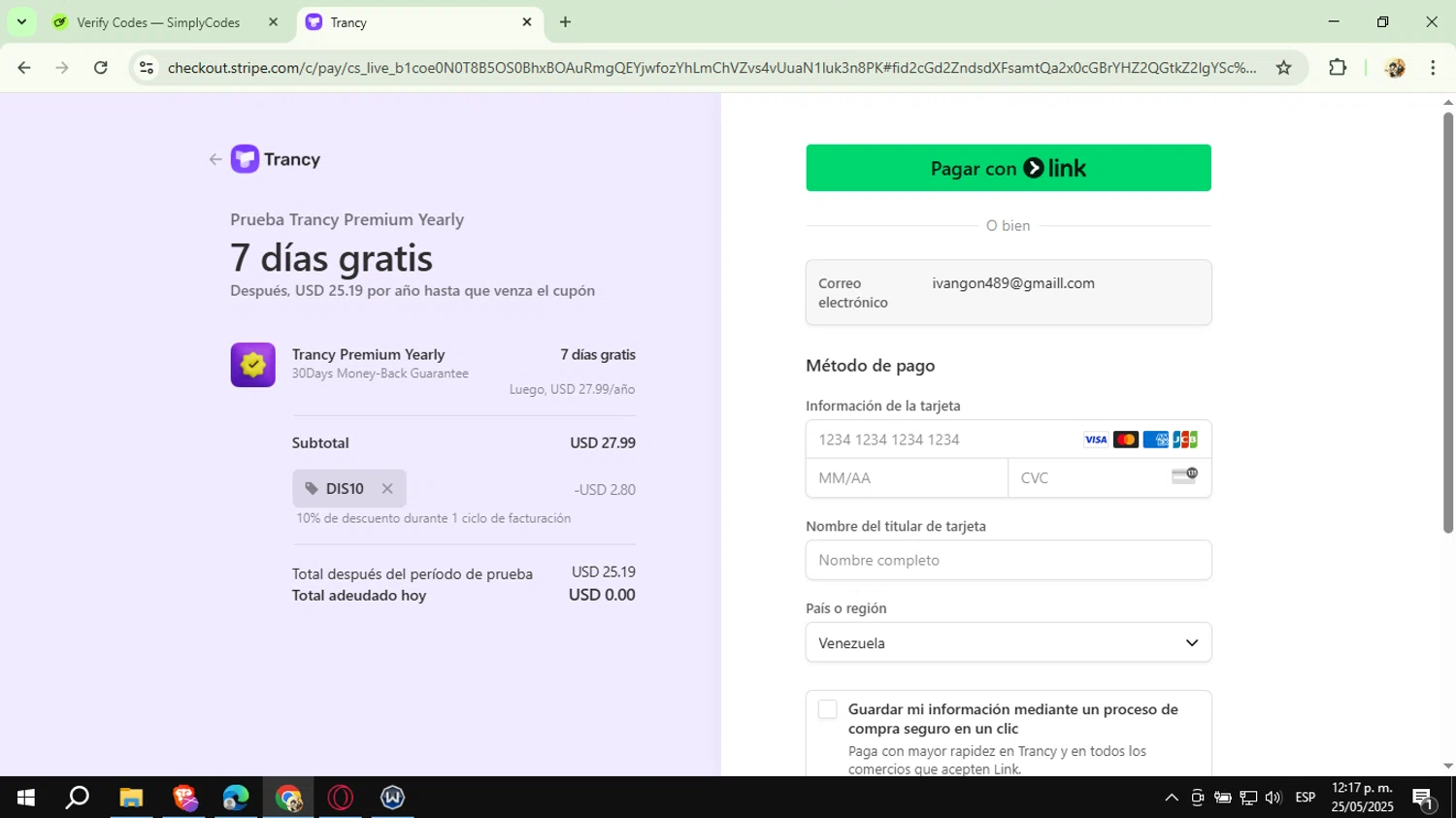Click the '30Days Money-Back Guarantee' text

click(381, 374)
